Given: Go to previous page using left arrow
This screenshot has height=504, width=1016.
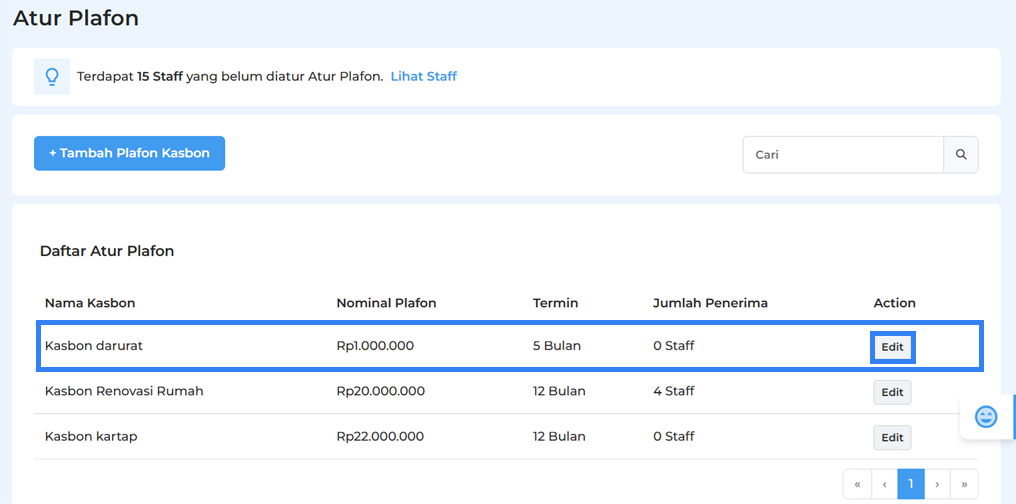Looking at the screenshot, I should point(884,484).
